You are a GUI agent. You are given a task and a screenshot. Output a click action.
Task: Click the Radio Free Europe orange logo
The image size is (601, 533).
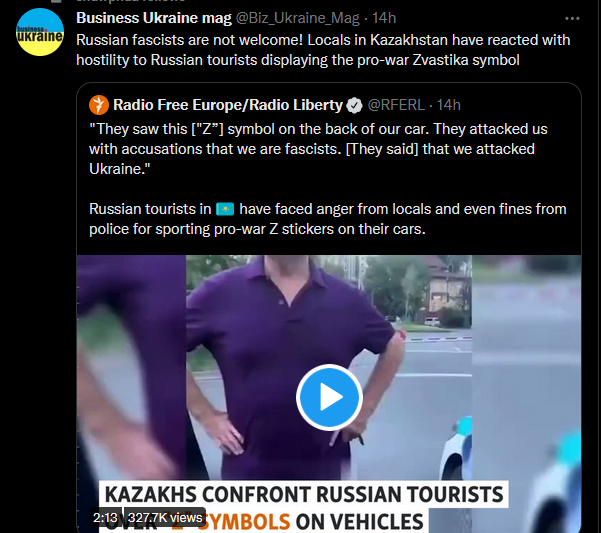[99, 105]
